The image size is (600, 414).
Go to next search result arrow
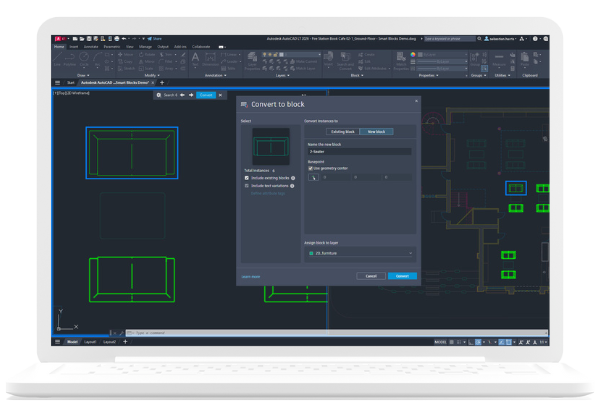click(191, 95)
